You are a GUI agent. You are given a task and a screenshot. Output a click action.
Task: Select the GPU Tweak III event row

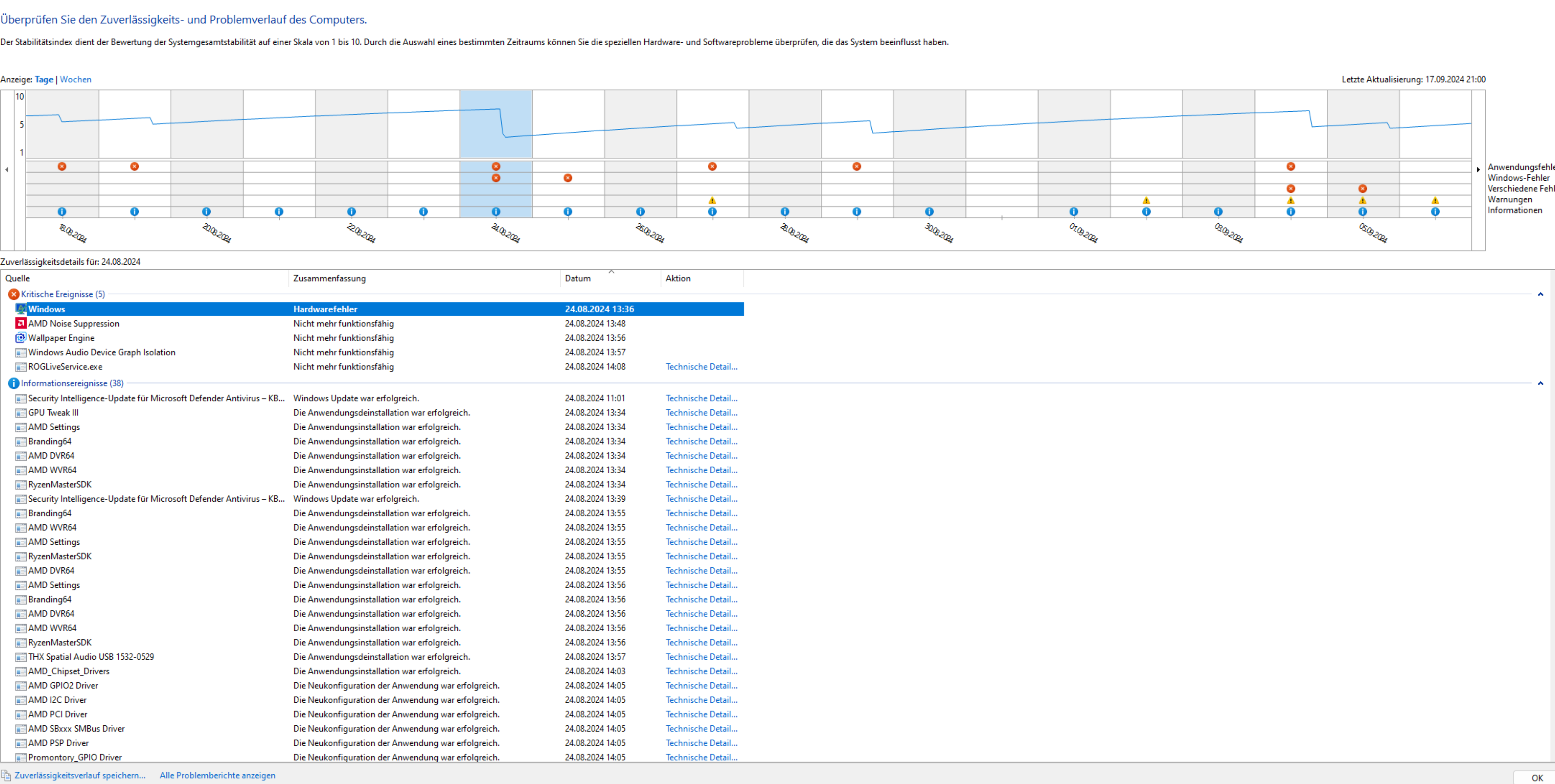coord(53,413)
